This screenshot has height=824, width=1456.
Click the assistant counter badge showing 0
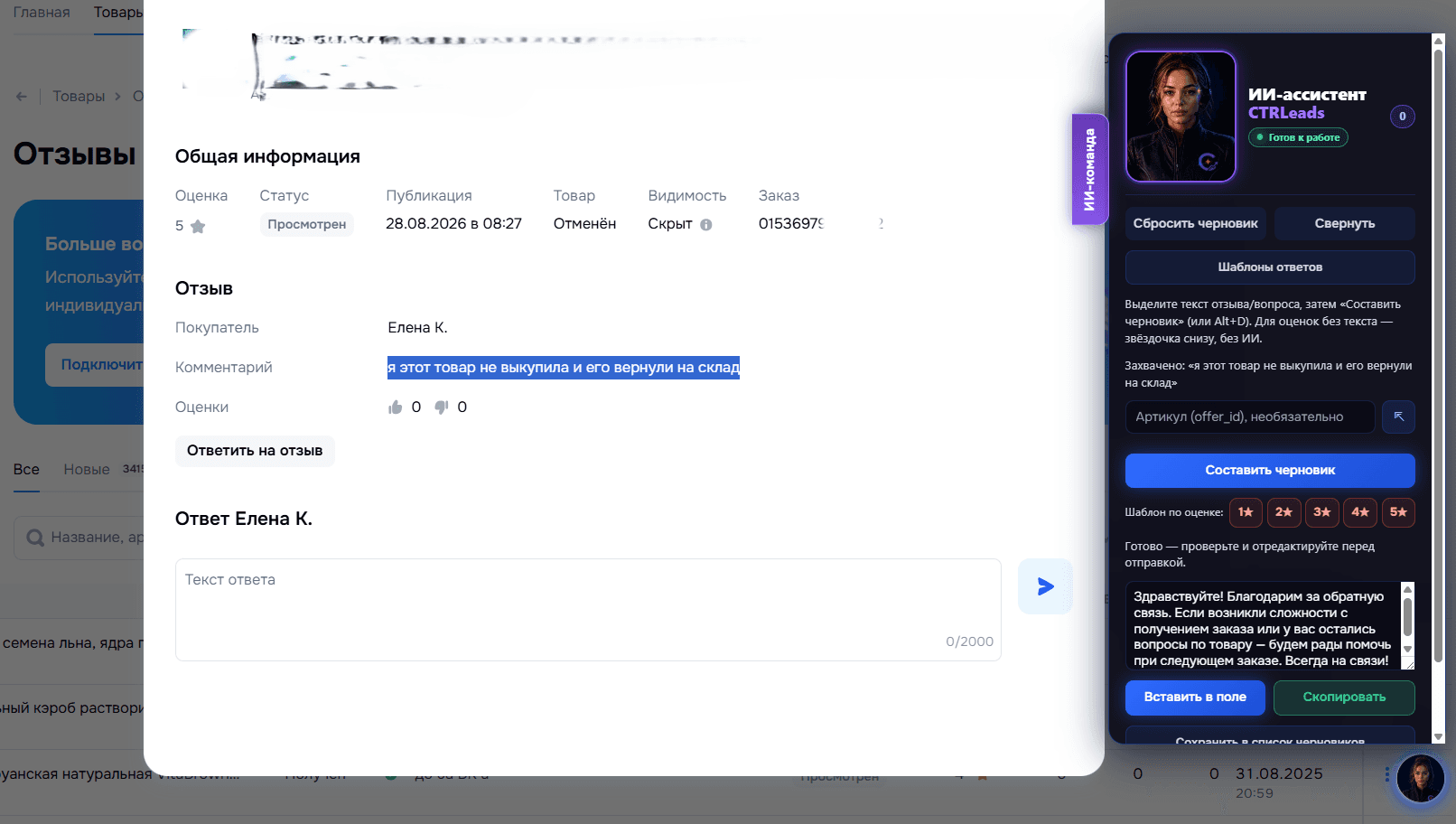(x=1402, y=117)
